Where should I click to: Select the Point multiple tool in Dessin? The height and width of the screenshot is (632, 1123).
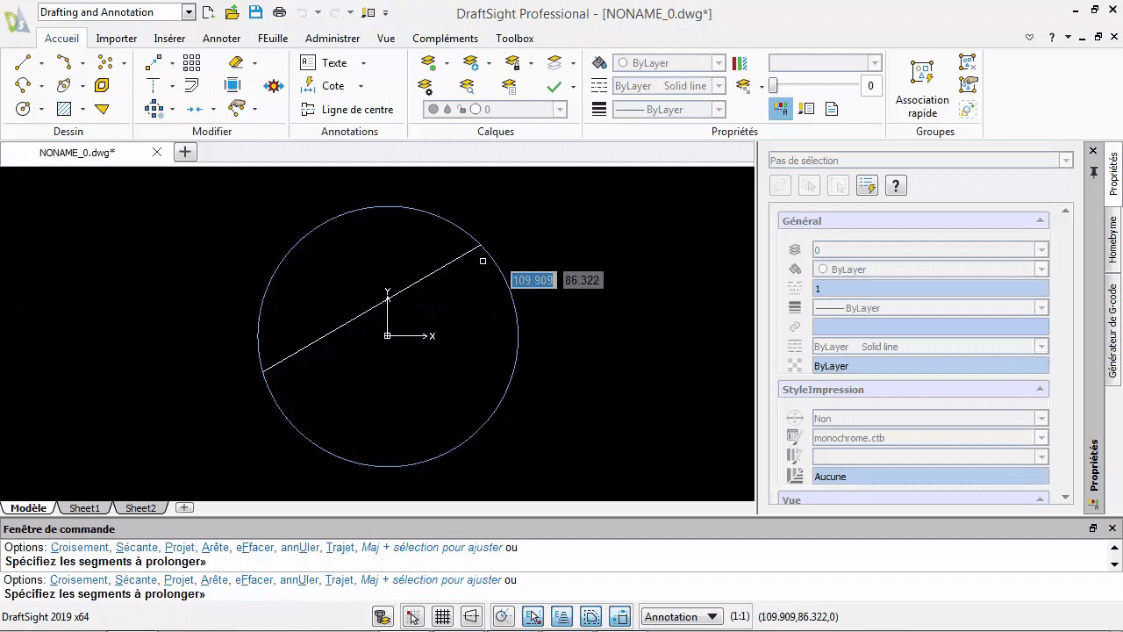[105, 63]
